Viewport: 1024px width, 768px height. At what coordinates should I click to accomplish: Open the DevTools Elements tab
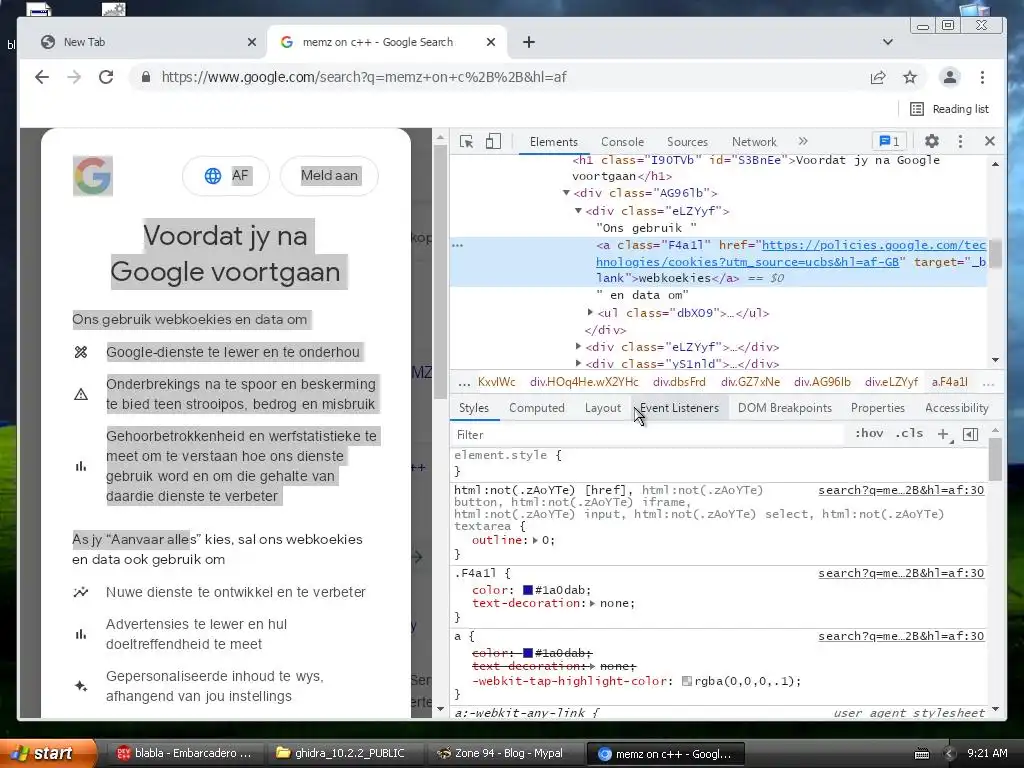click(553, 142)
